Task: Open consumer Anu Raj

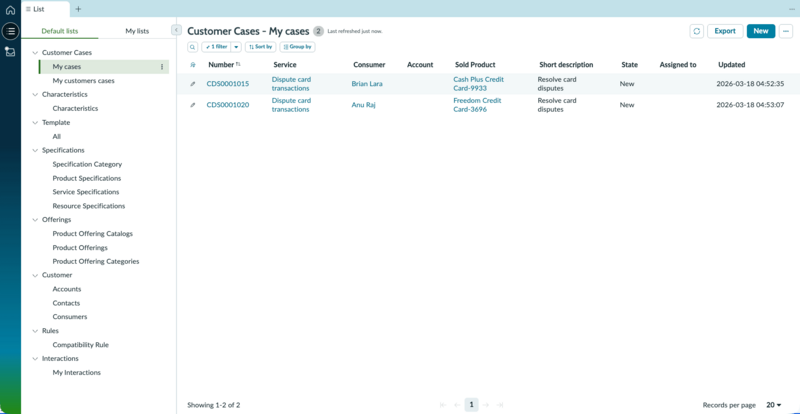Action: pyautogui.click(x=363, y=105)
